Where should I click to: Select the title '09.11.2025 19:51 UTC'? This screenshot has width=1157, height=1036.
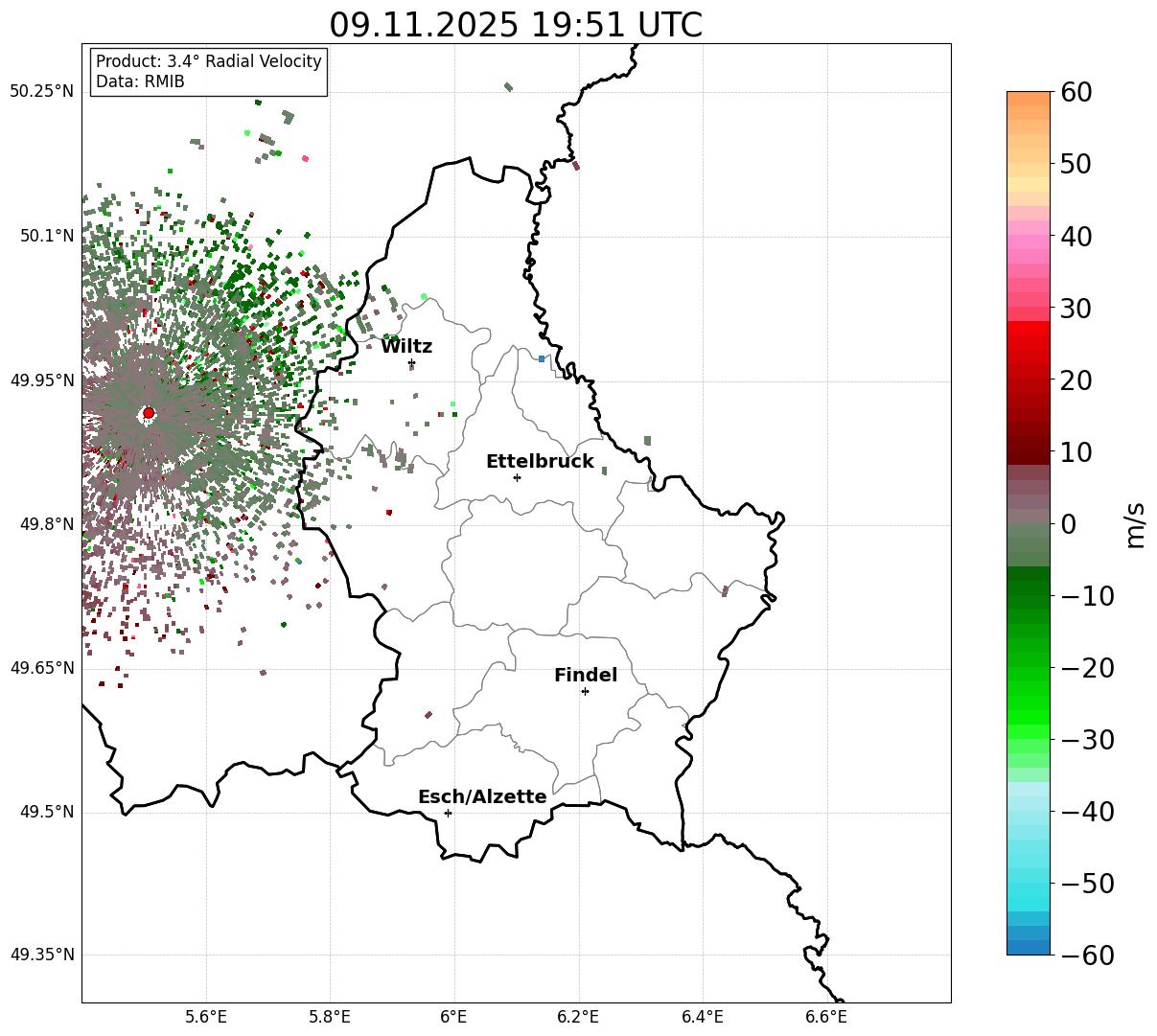point(516,25)
